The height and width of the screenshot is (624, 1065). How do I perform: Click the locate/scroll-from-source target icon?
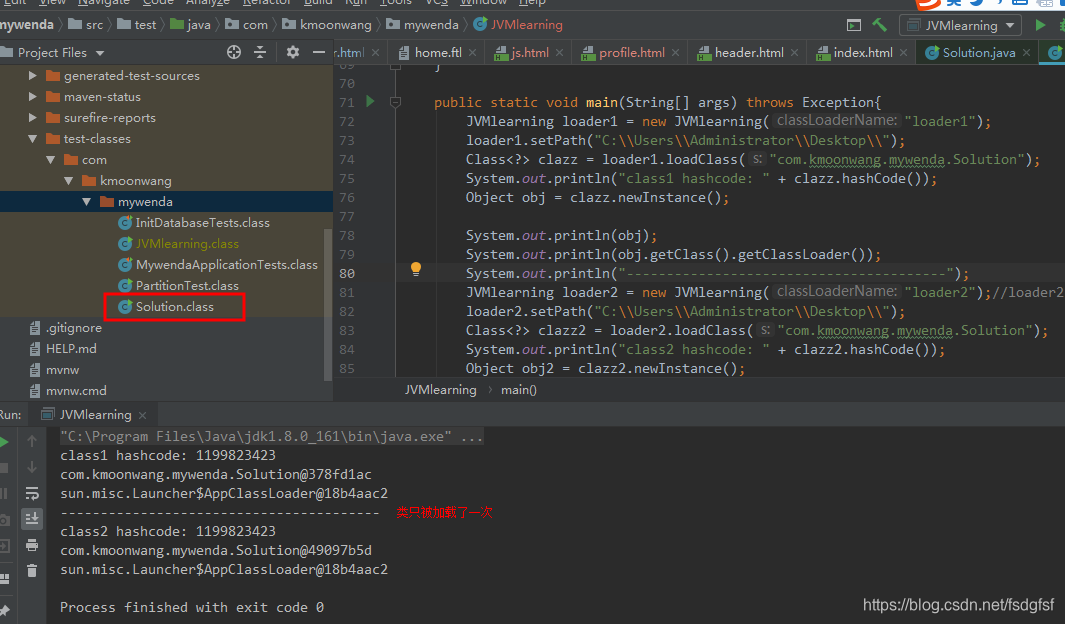(234, 52)
